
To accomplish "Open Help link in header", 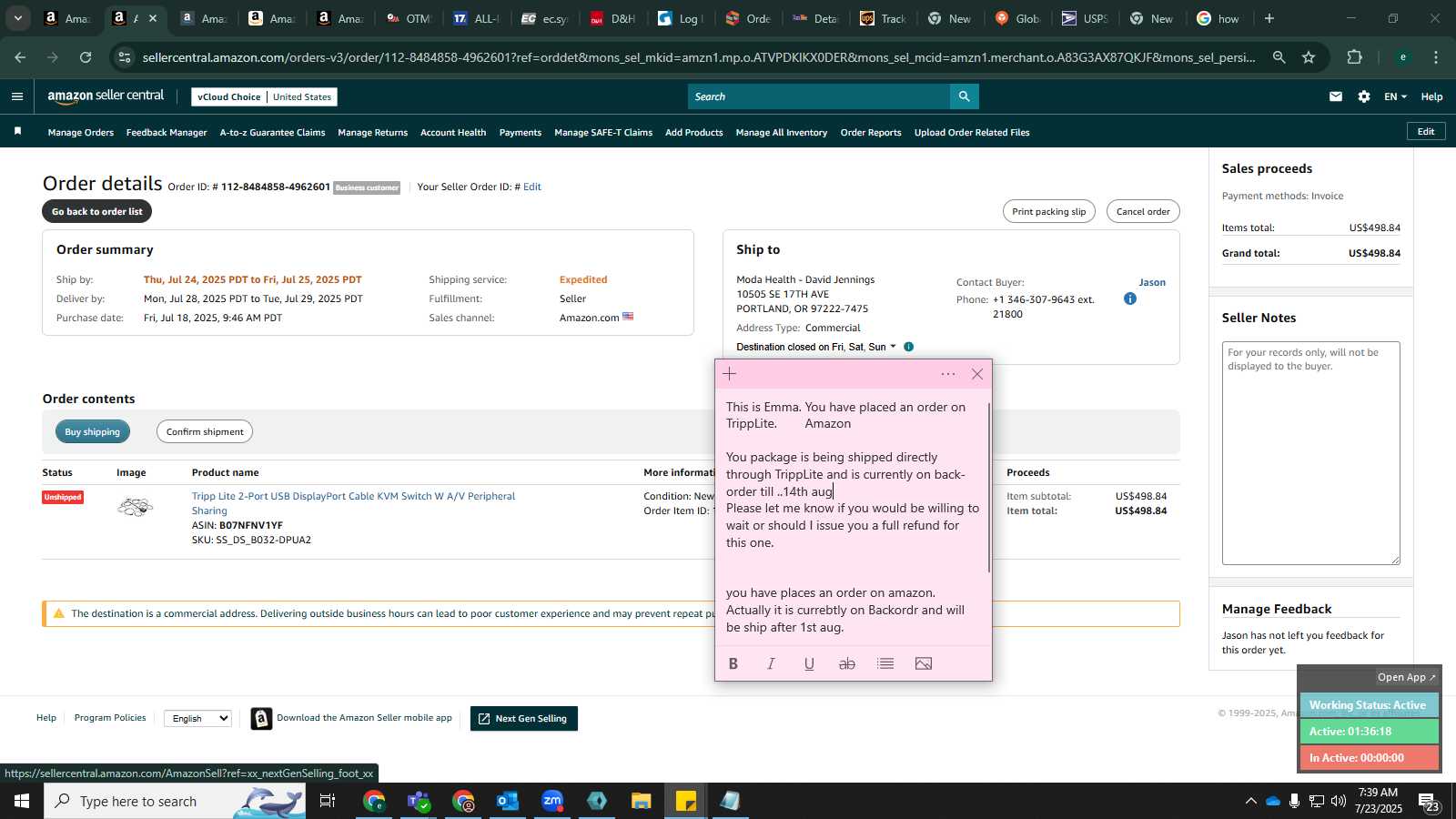I will (1431, 96).
